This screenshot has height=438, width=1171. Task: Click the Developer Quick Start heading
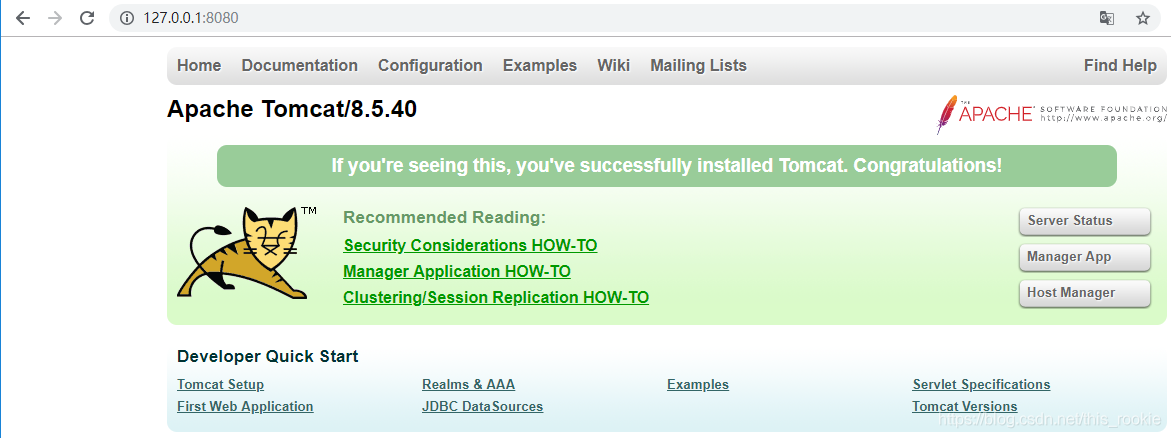pos(267,357)
